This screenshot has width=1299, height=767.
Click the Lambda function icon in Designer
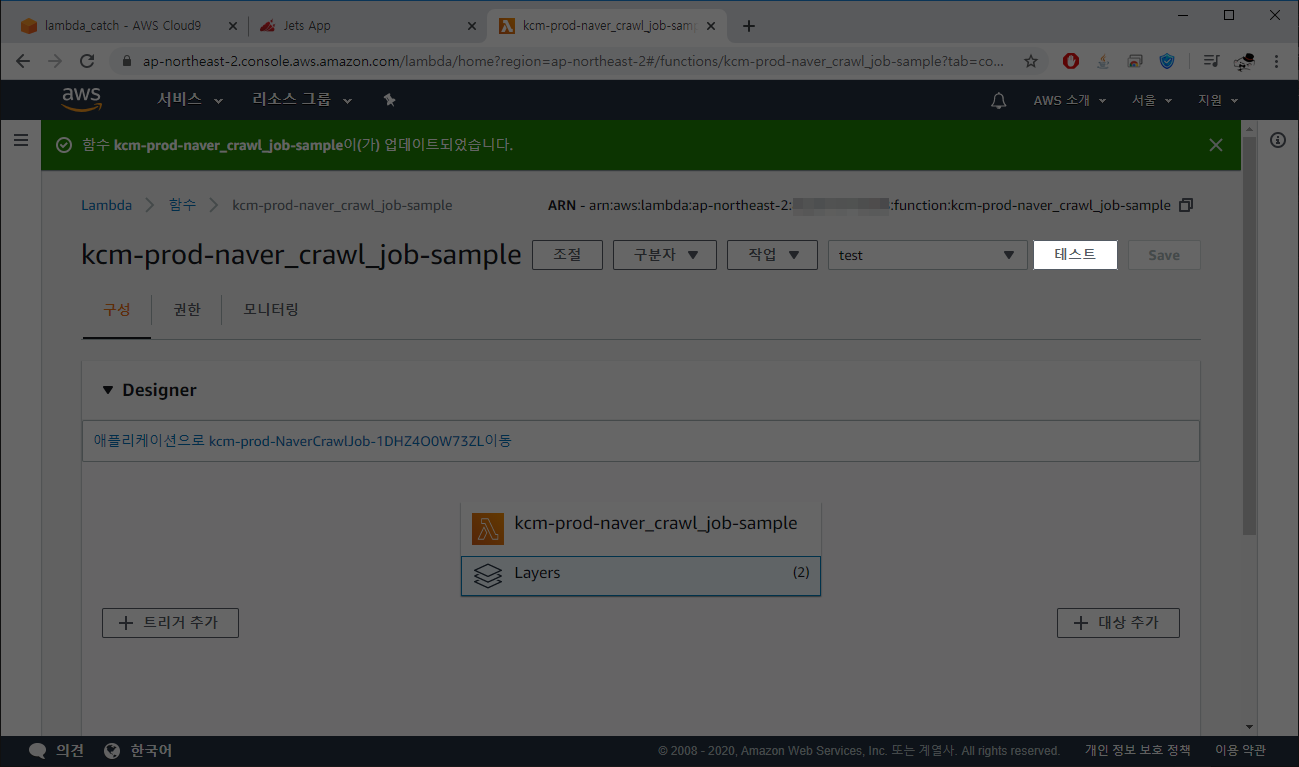[x=488, y=529]
